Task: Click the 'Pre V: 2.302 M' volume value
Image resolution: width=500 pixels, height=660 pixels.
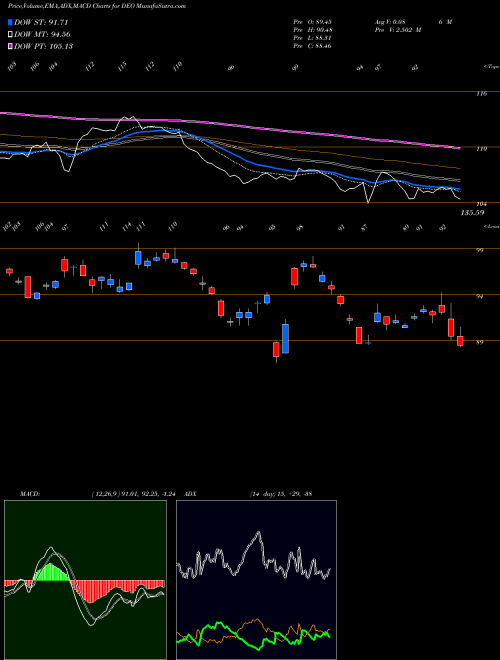Action: pos(397,30)
